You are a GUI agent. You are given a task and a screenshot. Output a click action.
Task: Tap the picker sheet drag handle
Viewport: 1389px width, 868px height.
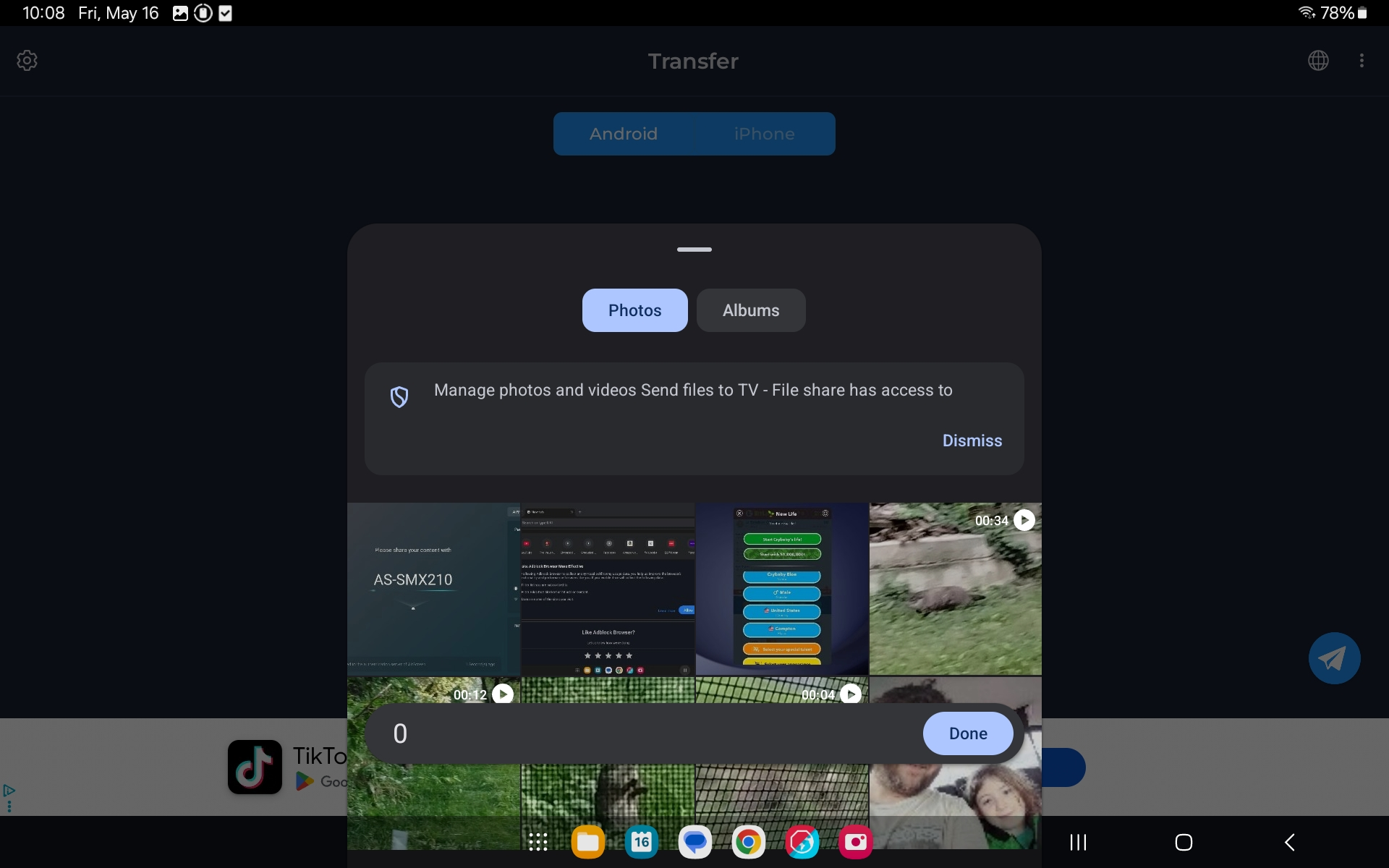pyautogui.click(x=694, y=250)
